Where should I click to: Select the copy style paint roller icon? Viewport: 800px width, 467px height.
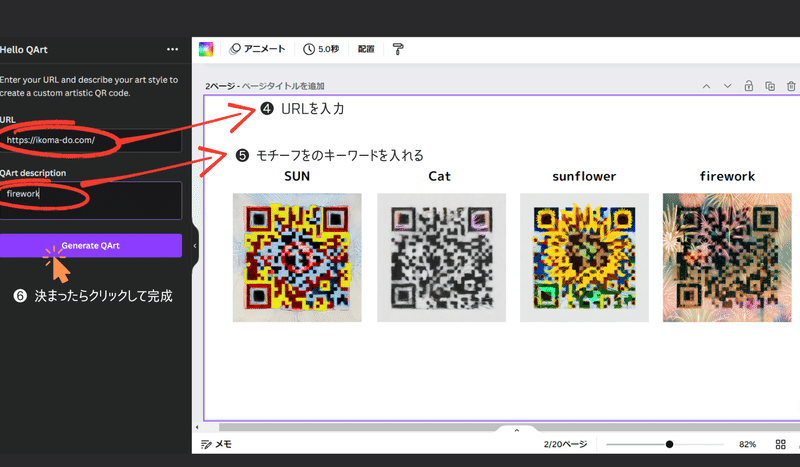click(398, 49)
